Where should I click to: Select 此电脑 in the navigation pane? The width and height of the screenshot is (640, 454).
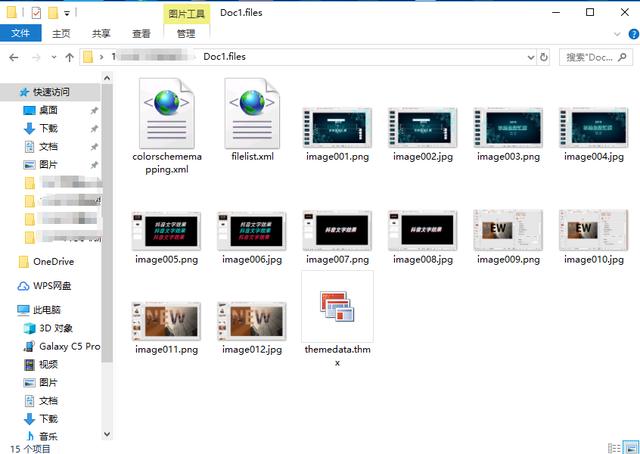(x=47, y=310)
